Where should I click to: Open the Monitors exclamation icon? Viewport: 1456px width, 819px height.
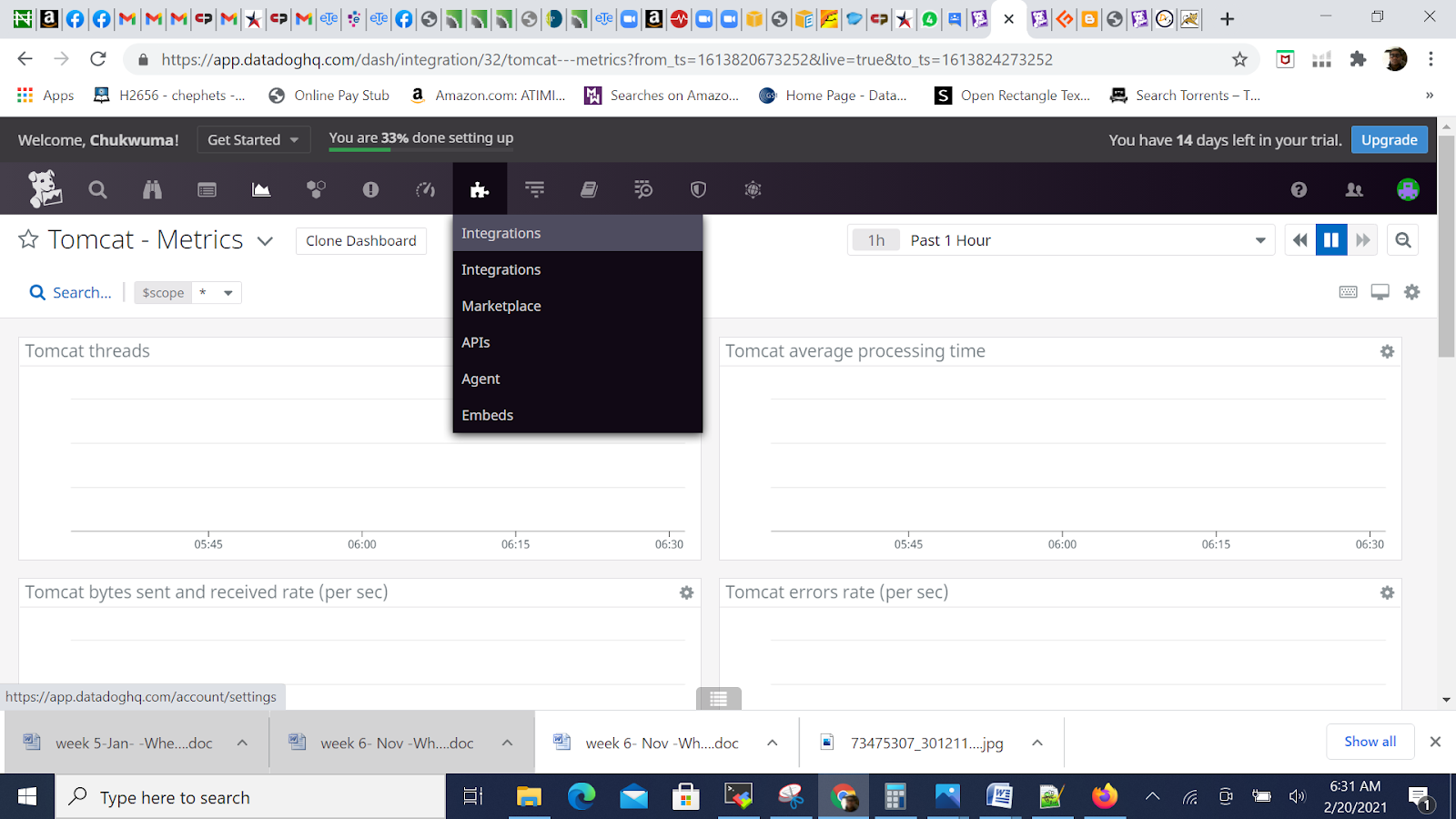pyautogui.click(x=370, y=189)
